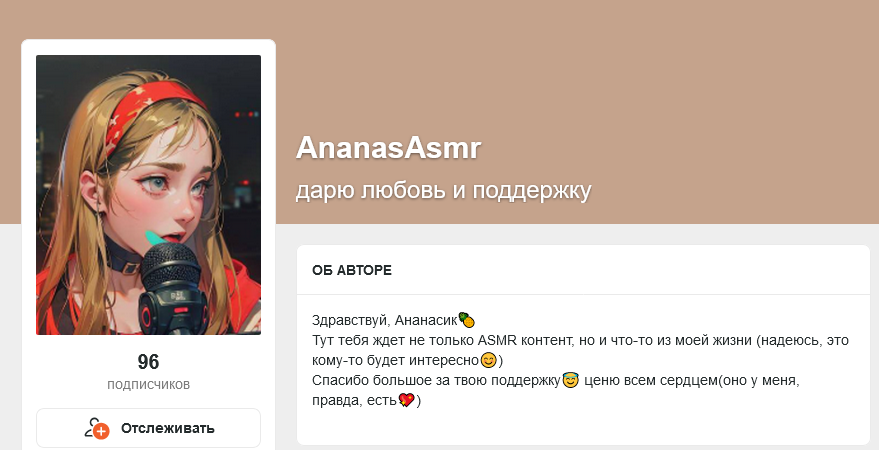Click the pineapple emoji after Ананасик
879x450 pixels.
click(466, 320)
